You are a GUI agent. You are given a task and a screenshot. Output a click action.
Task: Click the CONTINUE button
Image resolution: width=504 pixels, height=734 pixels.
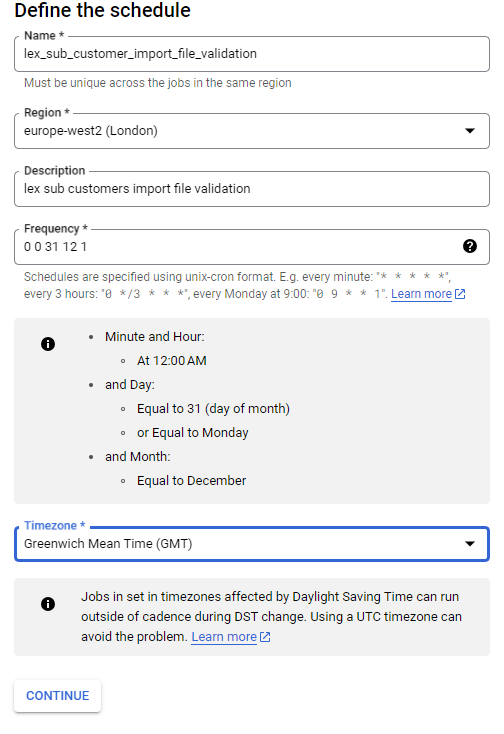tap(58, 696)
